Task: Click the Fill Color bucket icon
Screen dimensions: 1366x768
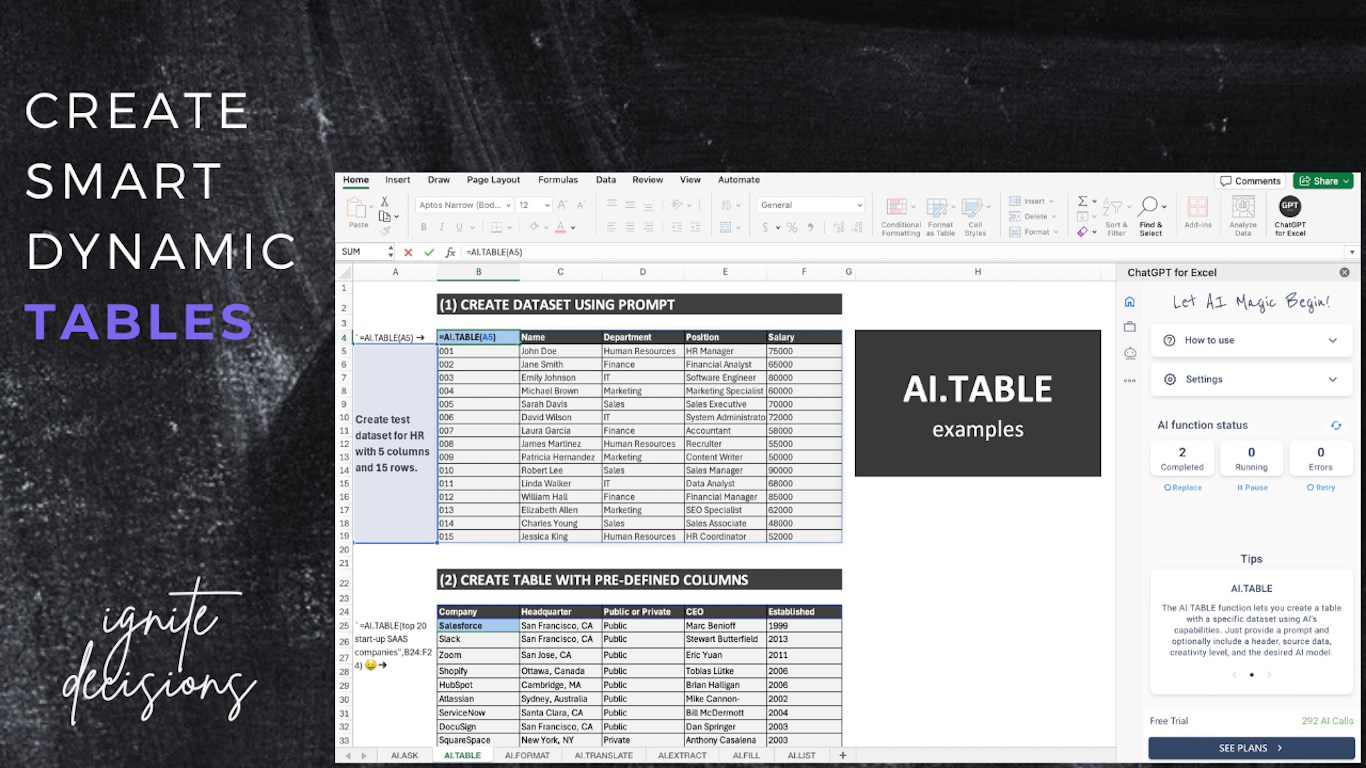Action: [x=532, y=228]
